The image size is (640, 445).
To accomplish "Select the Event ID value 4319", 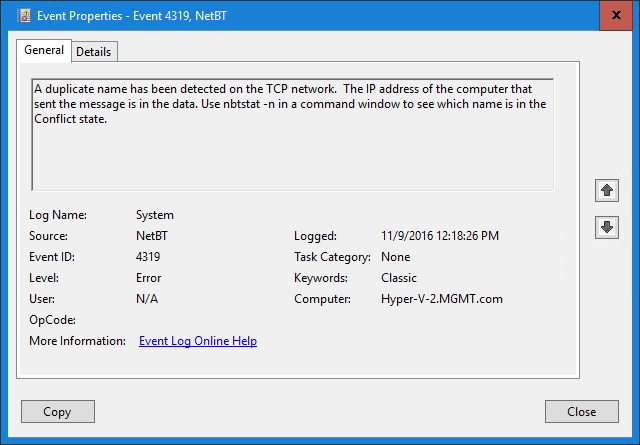I will [148, 257].
